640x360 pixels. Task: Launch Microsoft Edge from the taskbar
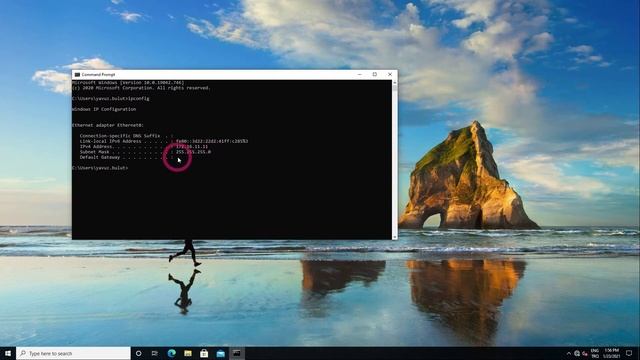[x=171, y=353]
